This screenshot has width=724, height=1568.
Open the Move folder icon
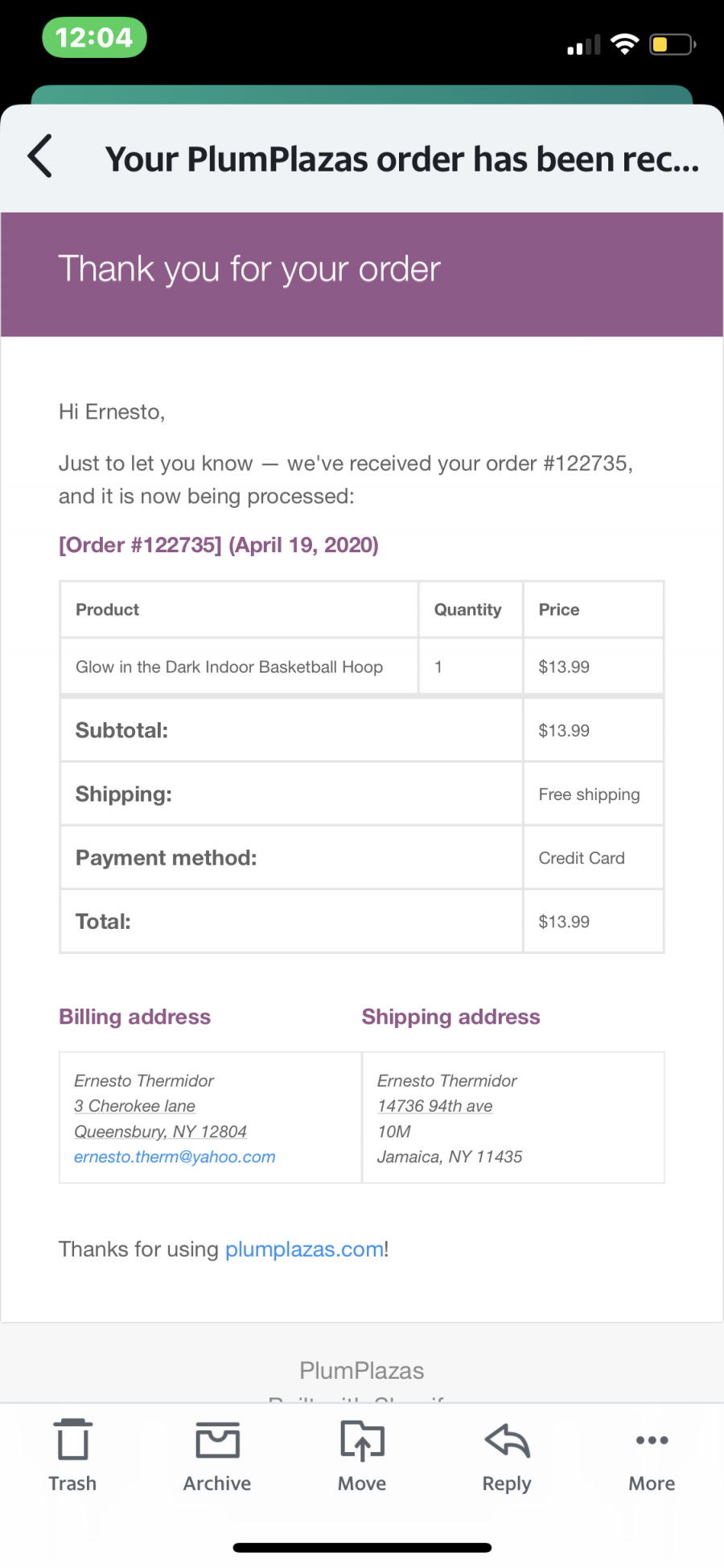(x=362, y=1440)
